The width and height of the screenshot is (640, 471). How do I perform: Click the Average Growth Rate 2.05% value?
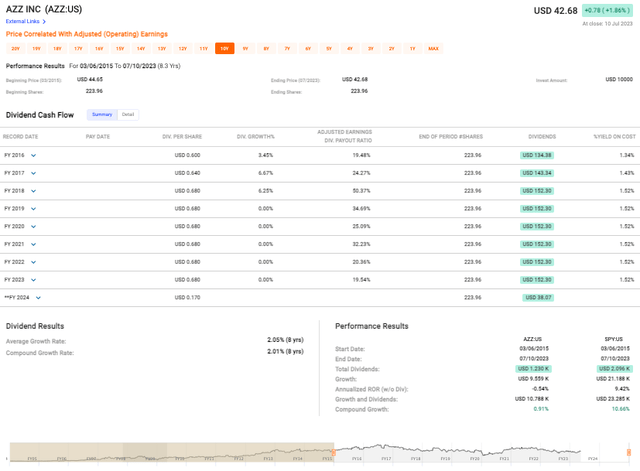click(x=285, y=340)
